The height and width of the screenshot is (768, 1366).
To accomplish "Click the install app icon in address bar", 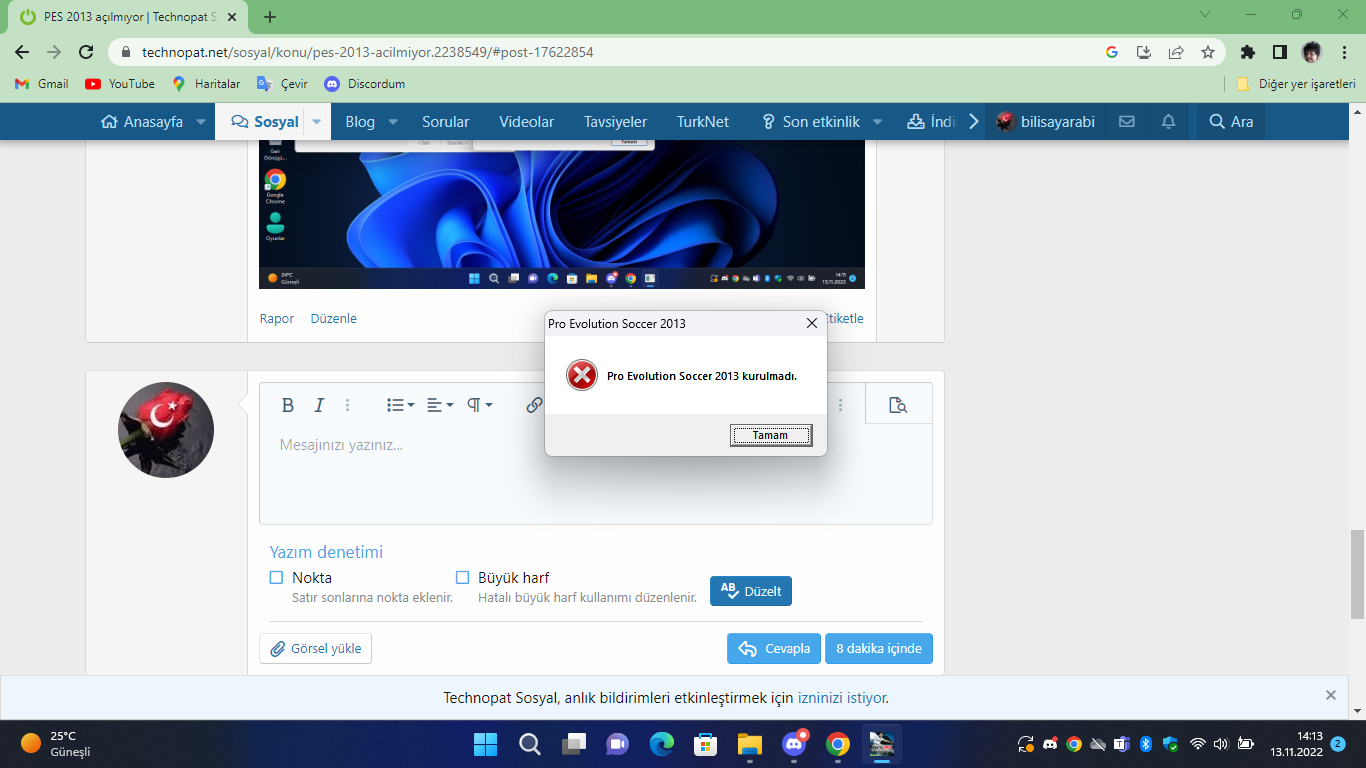I will 1144,52.
